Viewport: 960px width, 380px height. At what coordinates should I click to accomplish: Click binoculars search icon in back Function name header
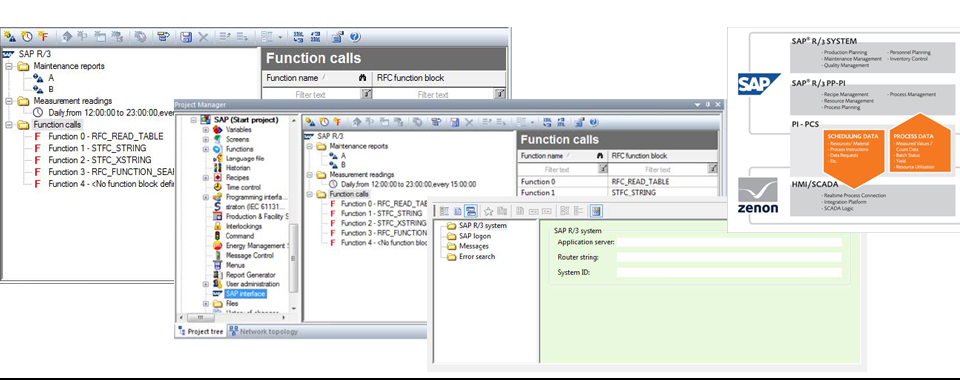pyautogui.click(x=362, y=78)
